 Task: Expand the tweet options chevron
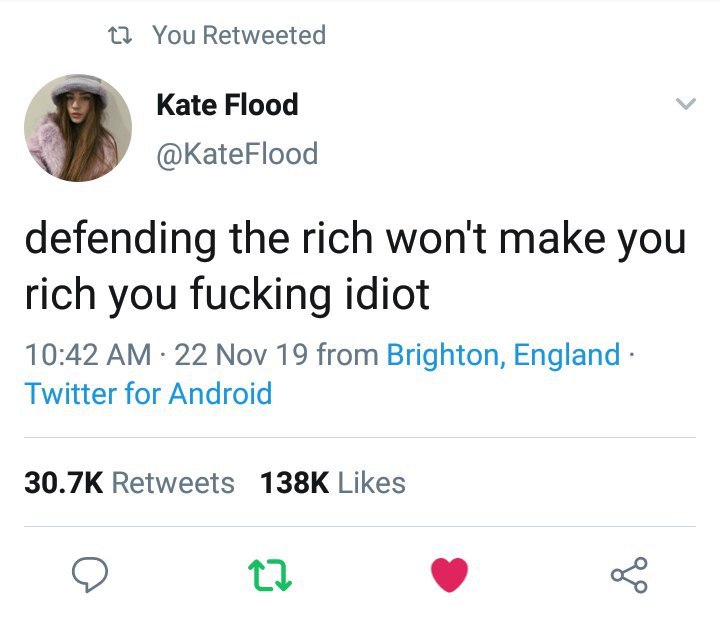(686, 104)
